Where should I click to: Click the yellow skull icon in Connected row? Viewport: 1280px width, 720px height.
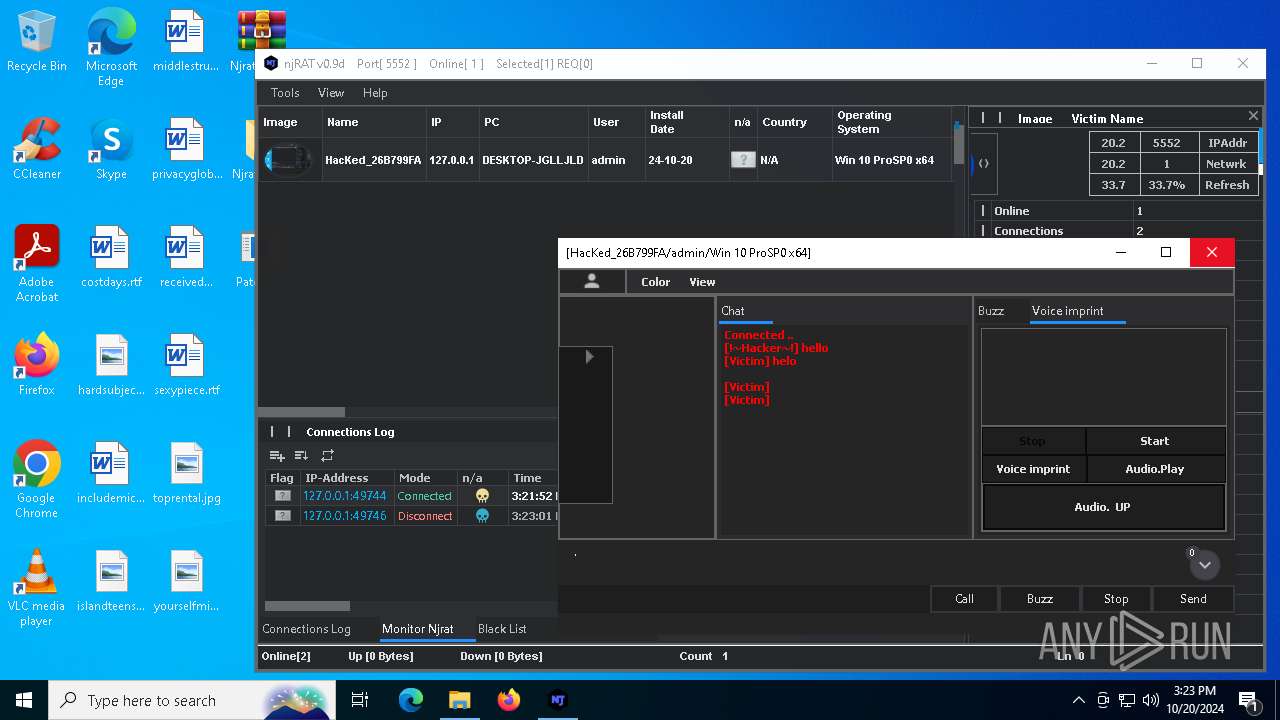tap(482, 496)
